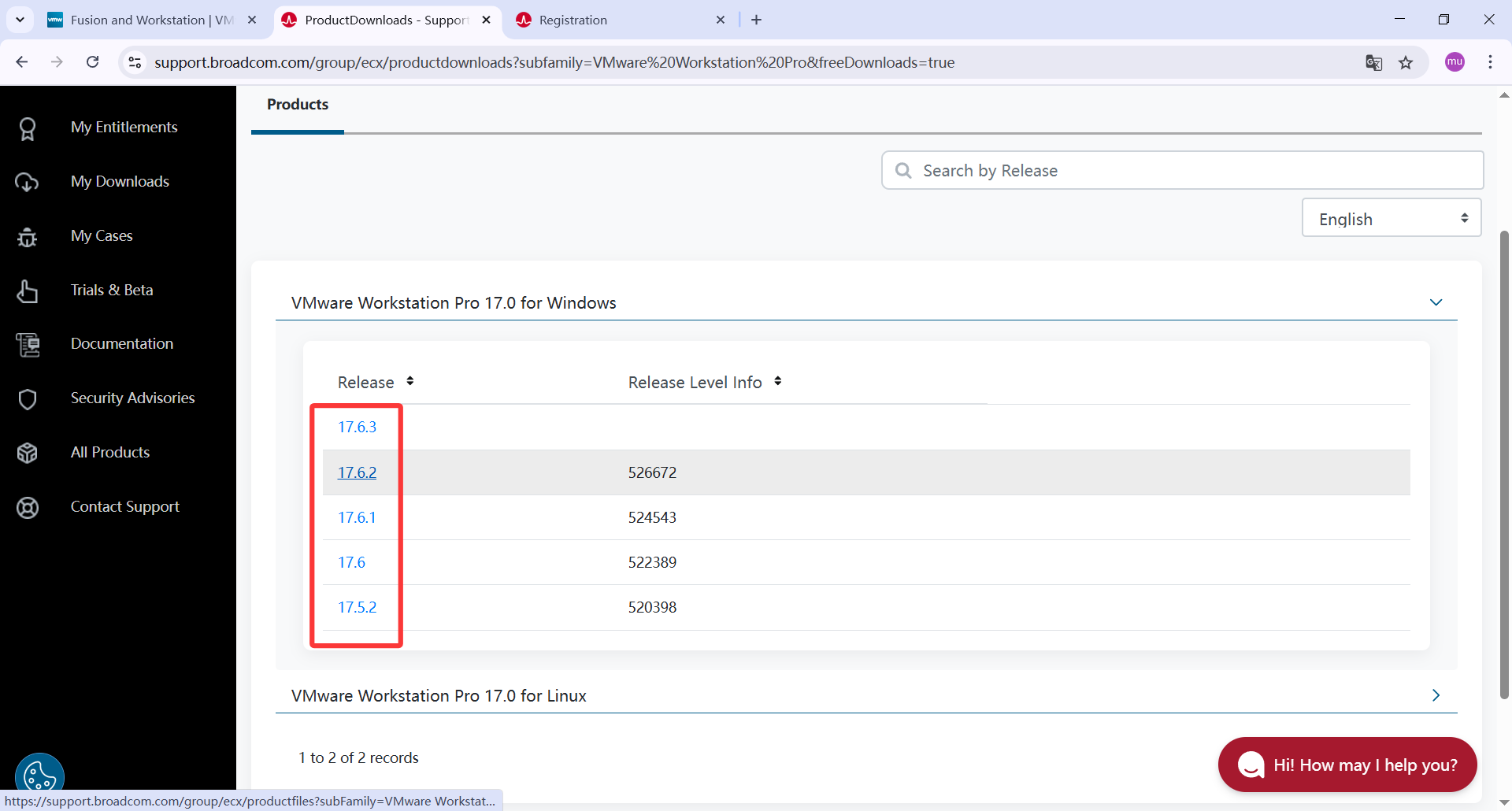
Task: Sort by Release Level Info arrows
Action: [778, 381]
